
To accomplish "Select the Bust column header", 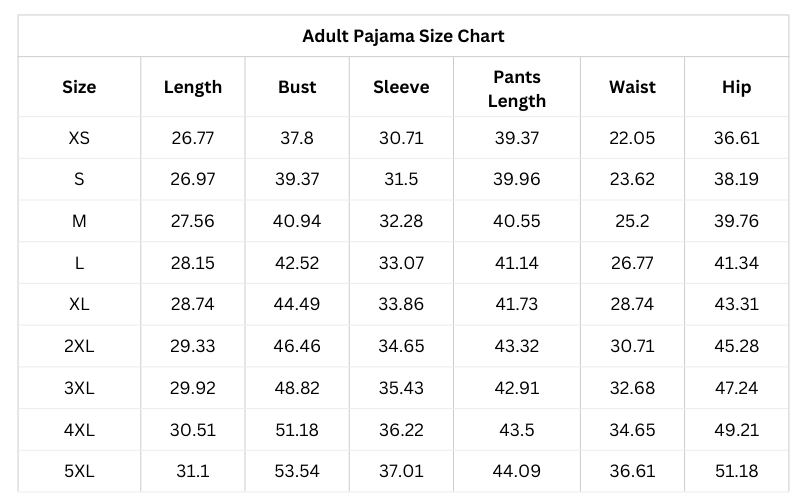I will pyautogui.click(x=297, y=87).
